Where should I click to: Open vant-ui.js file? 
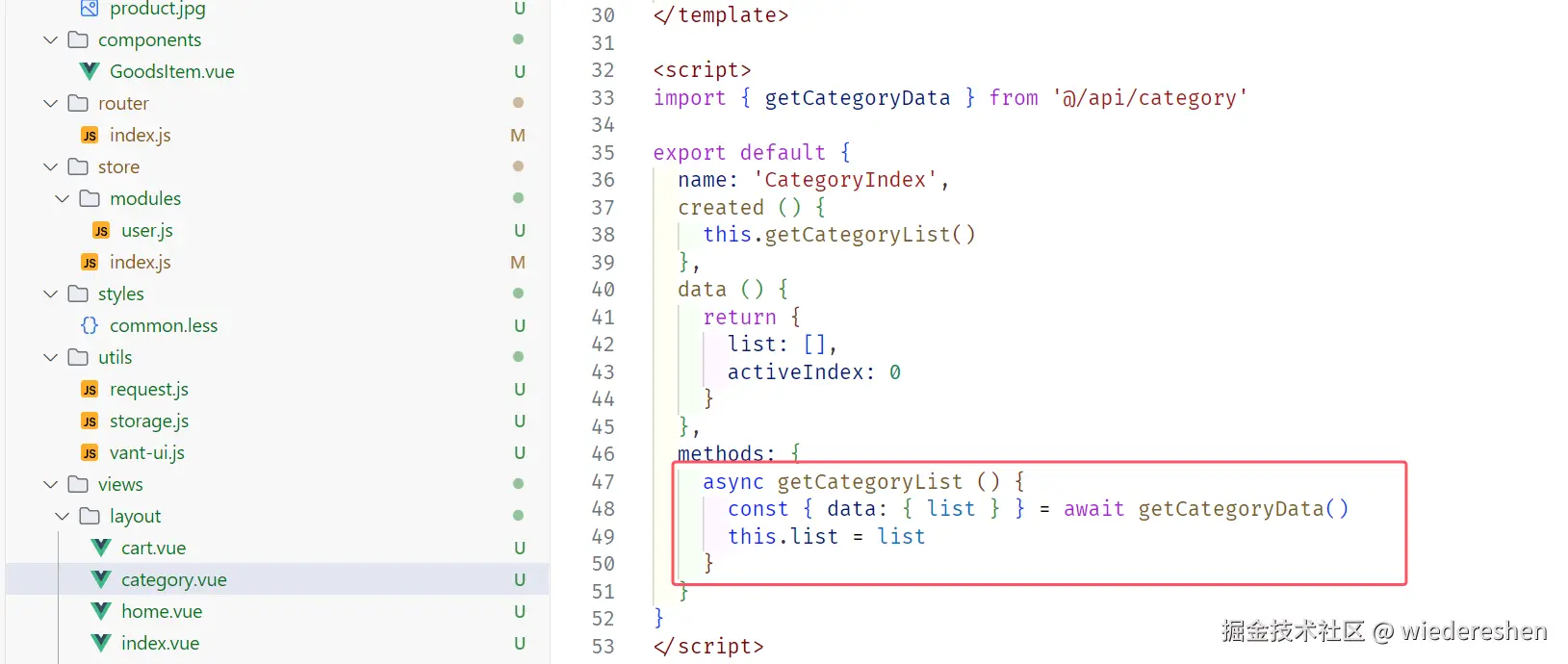[147, 453]
